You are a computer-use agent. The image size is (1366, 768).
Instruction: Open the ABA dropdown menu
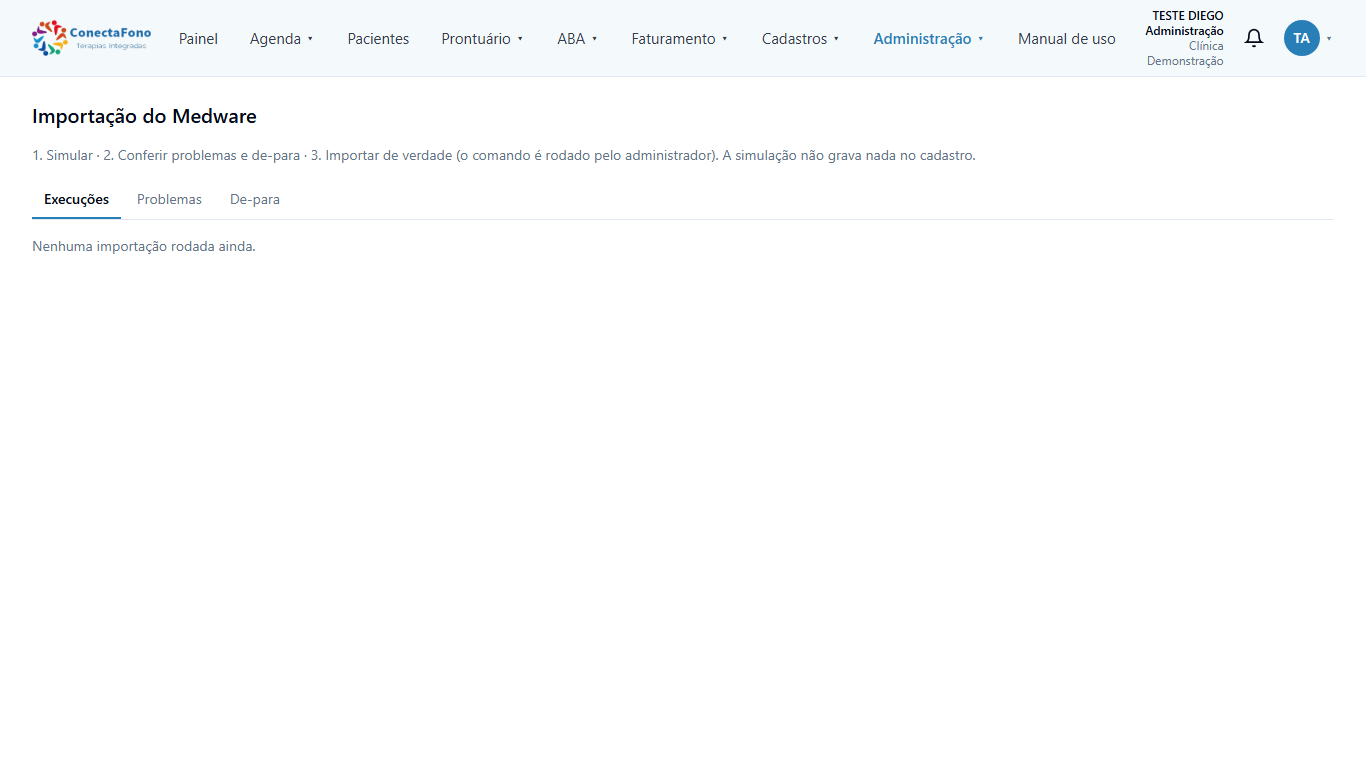pyautogui.click(x=578, y=39)
